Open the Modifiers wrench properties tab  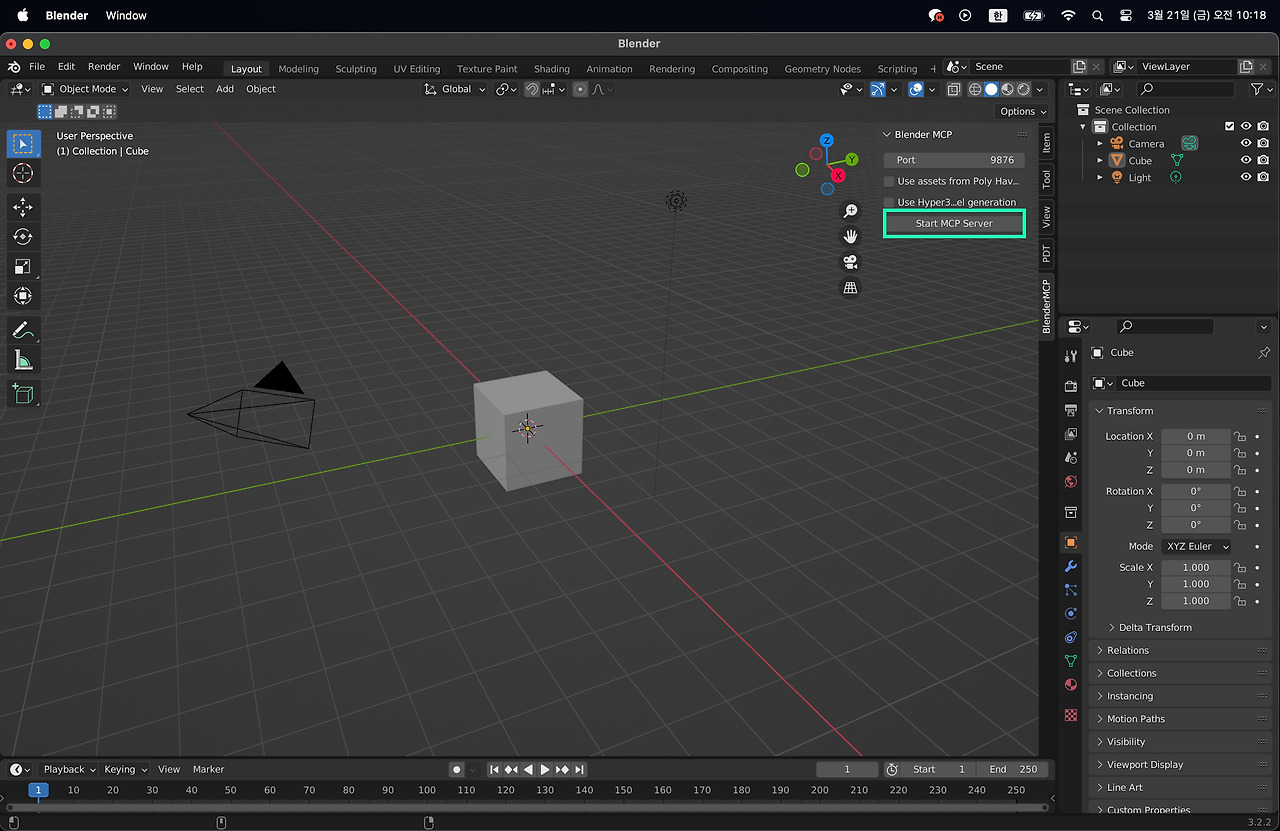1071,566
